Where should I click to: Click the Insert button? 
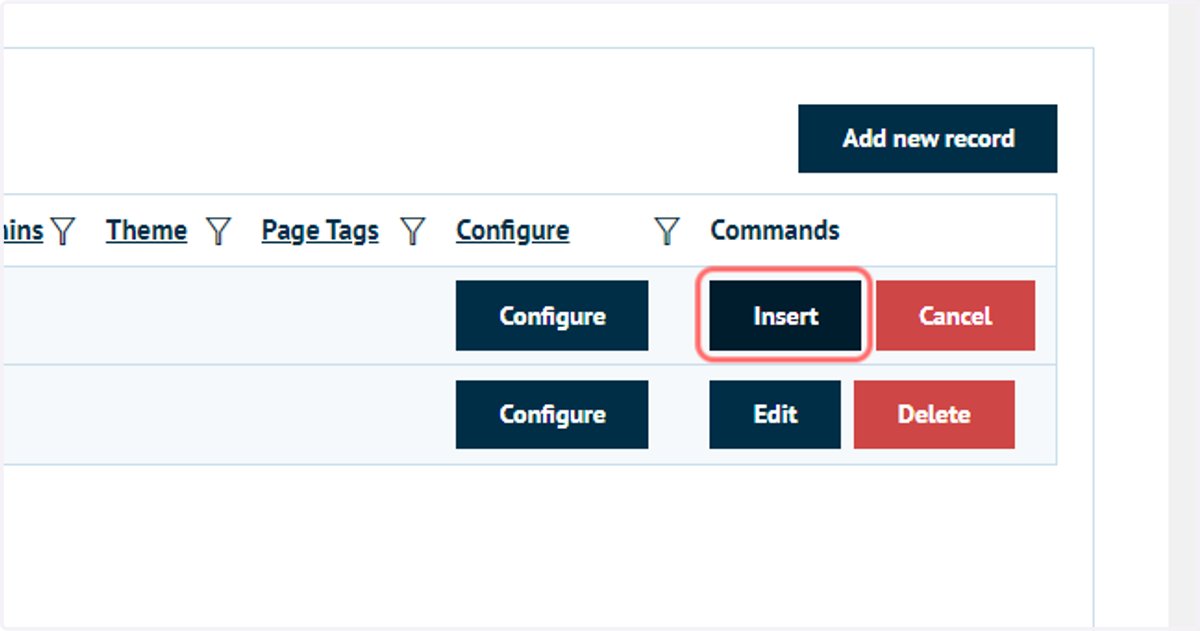tap(785, 316)
